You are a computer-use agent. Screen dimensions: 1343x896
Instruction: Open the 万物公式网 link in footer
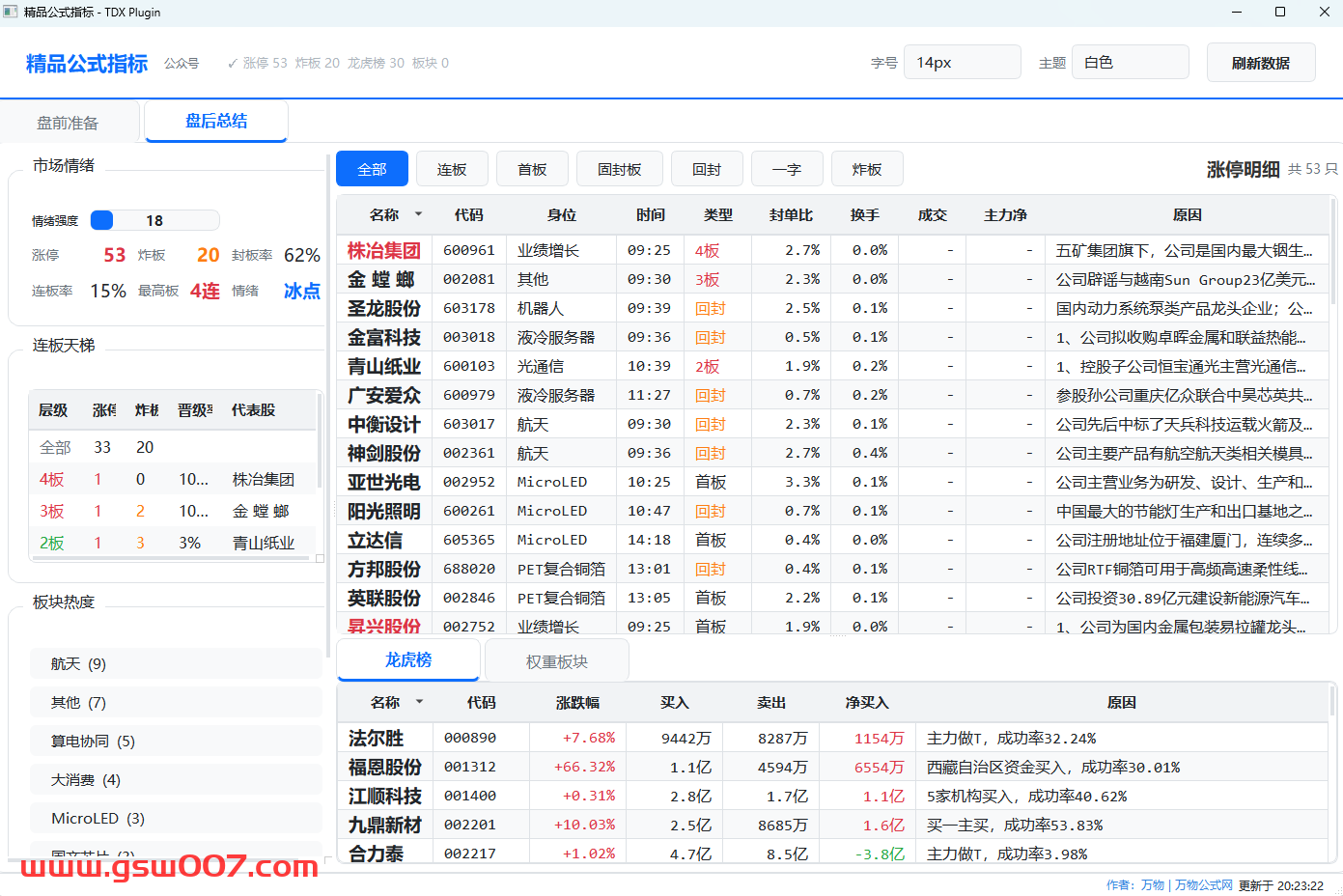pyautogui.click(x=1203, y=884)
